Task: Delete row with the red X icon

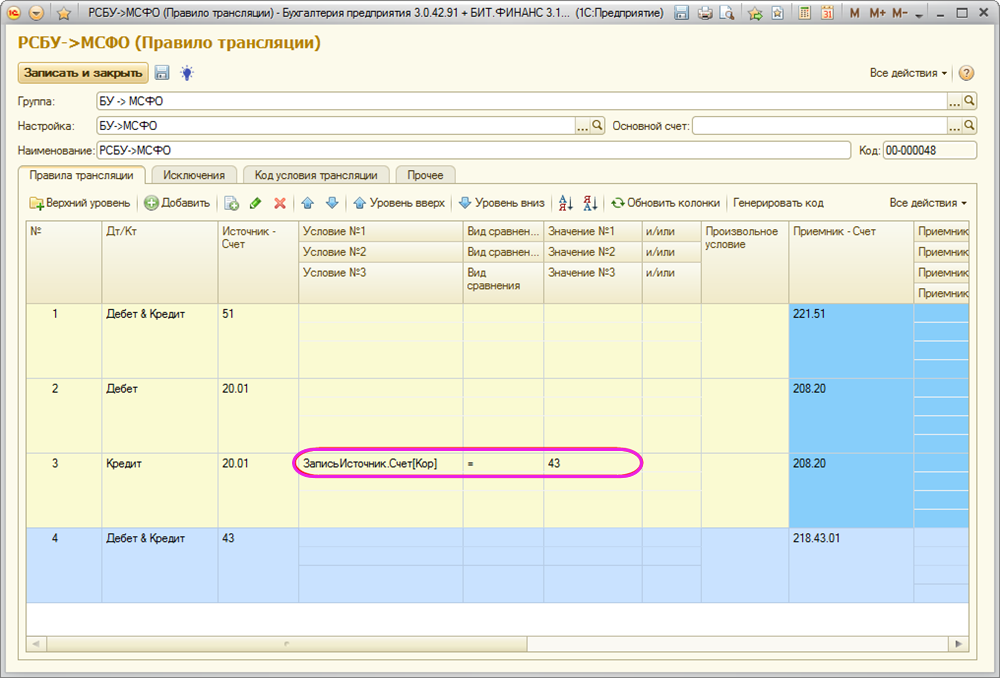Action: click(x=280, y=203)
